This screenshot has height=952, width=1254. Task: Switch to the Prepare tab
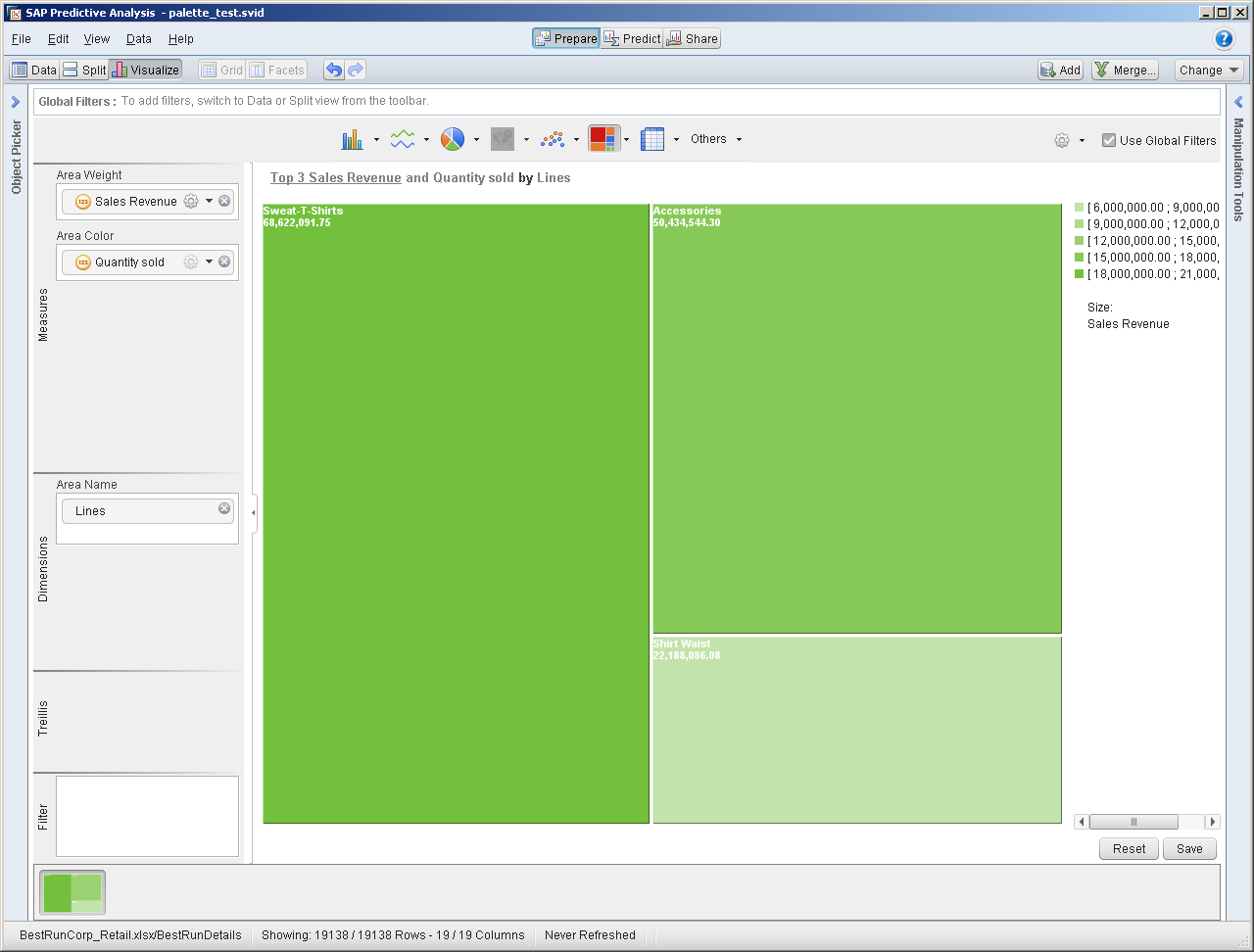(566, 38)
